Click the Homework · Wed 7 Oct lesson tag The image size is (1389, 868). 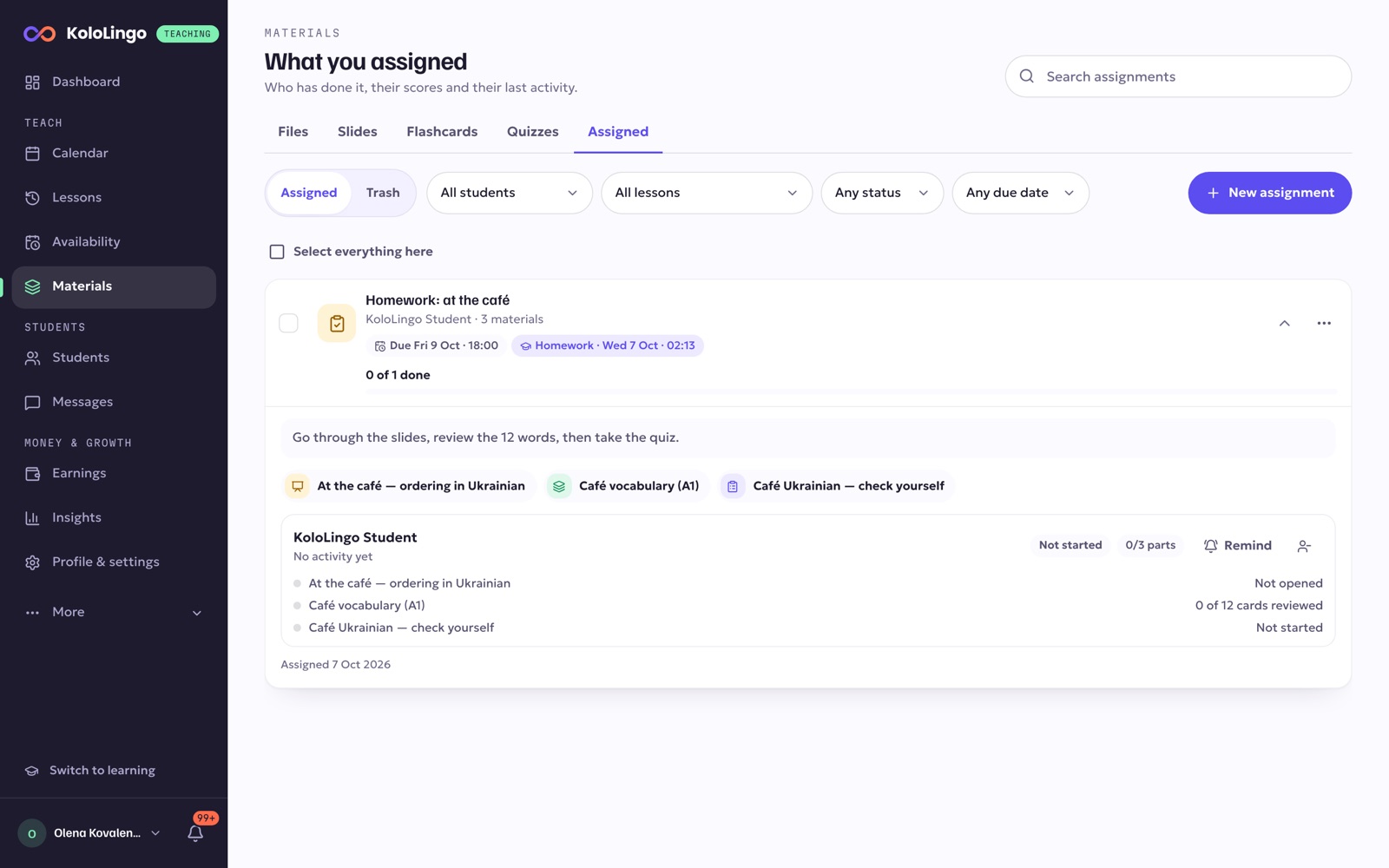click(608, 345)
